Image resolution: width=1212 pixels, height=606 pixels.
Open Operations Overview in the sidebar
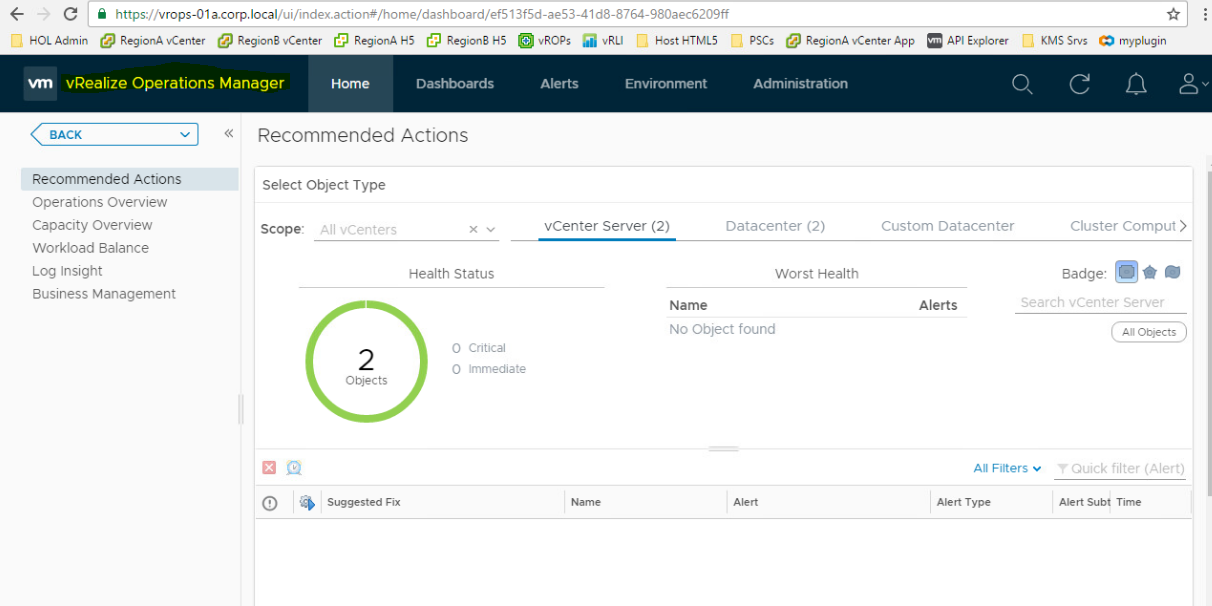coord(100,202)
